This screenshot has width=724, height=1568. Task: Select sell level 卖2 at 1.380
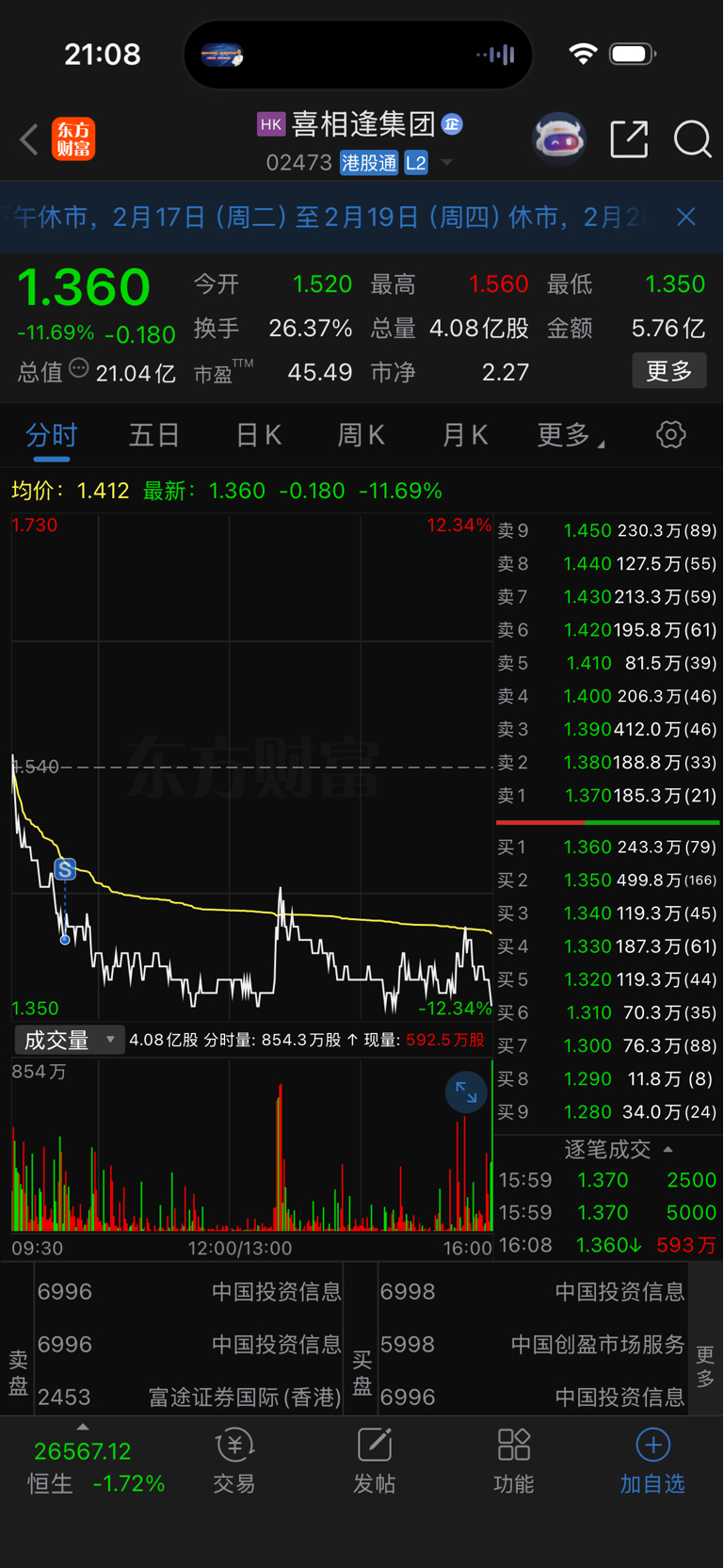coord(607,762)
